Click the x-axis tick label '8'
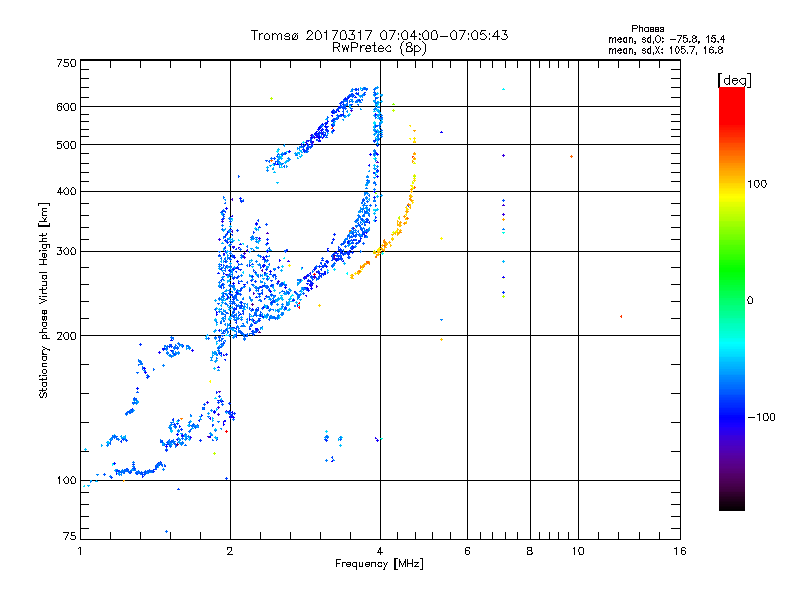This screenshot has height=600, width=800. click(530, 551)
